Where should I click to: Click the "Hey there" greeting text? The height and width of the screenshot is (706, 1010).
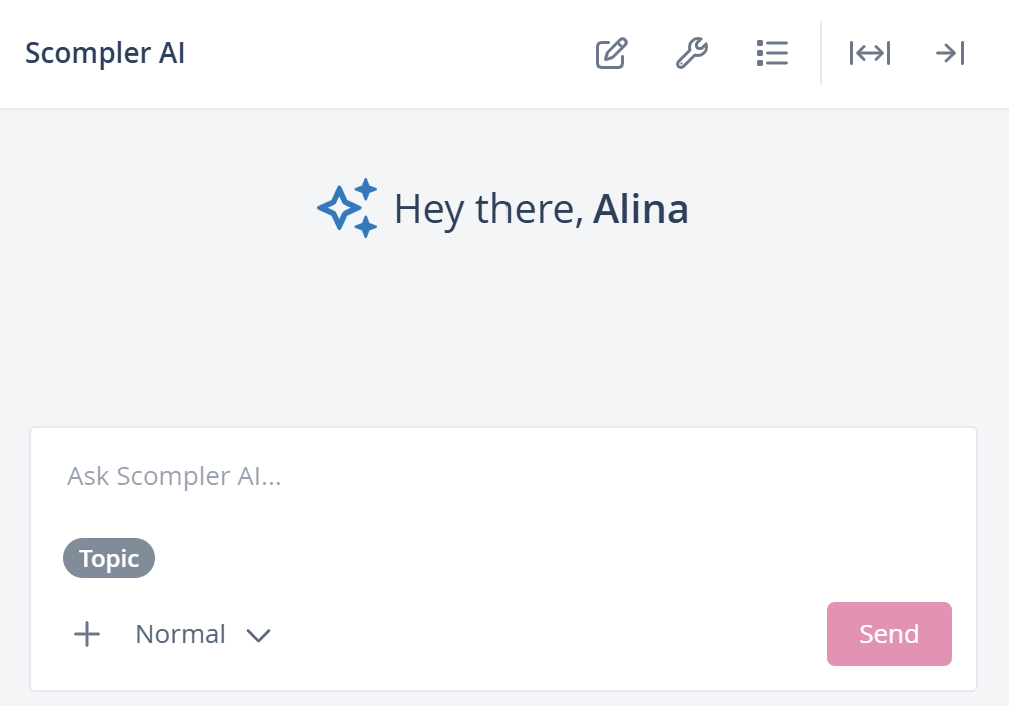point(488,209)
